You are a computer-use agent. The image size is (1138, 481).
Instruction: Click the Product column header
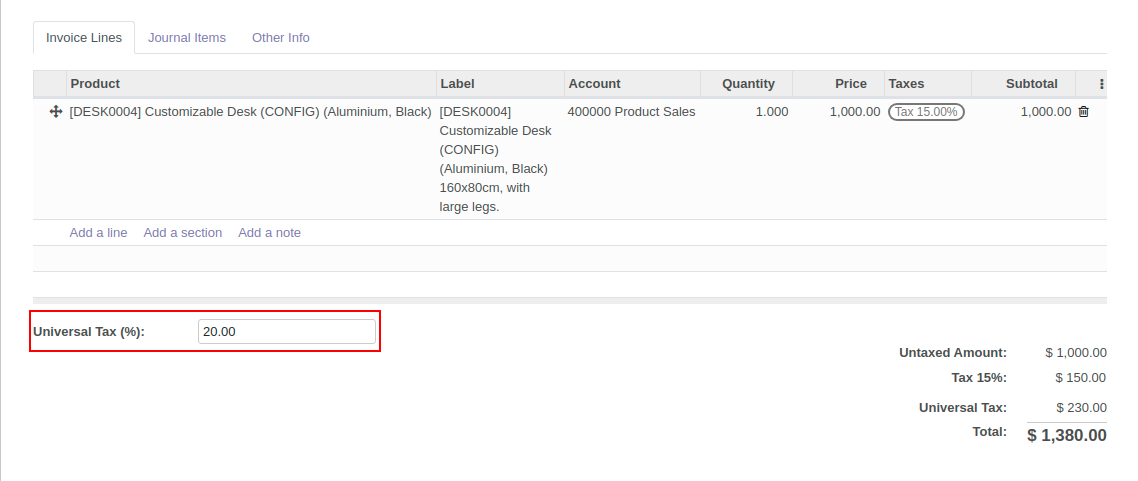pyautogui.click(x=95, y=84)
